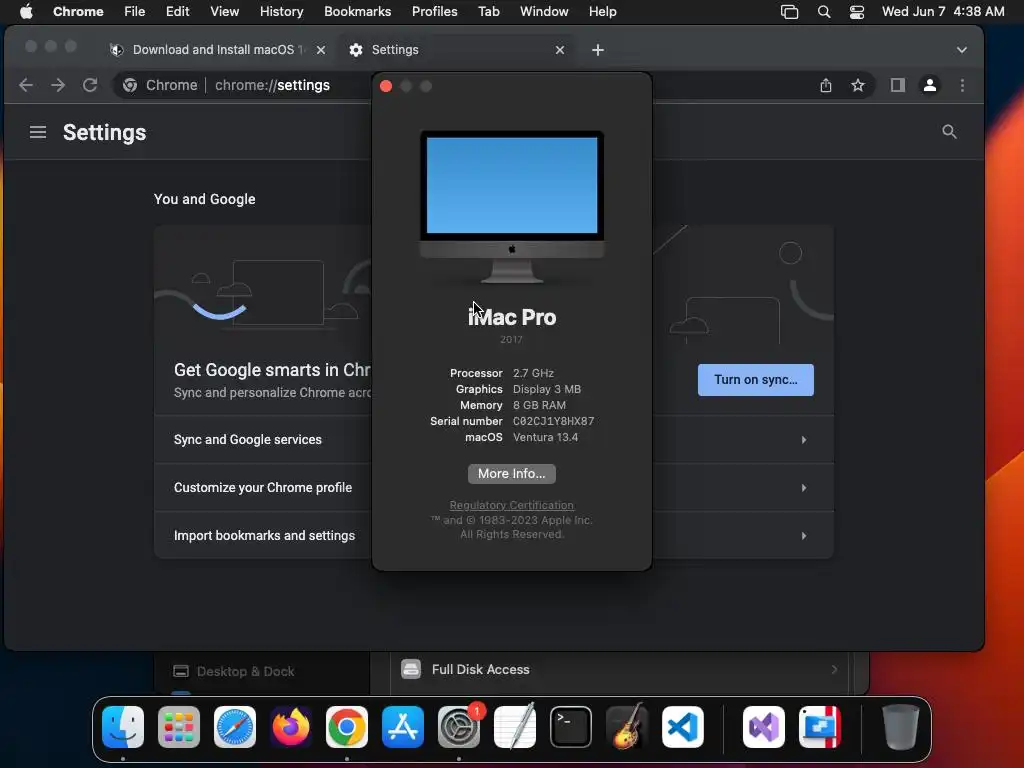1024x768 pixels.
Task: Open Sync and Google services
Action: coord(494,440)
